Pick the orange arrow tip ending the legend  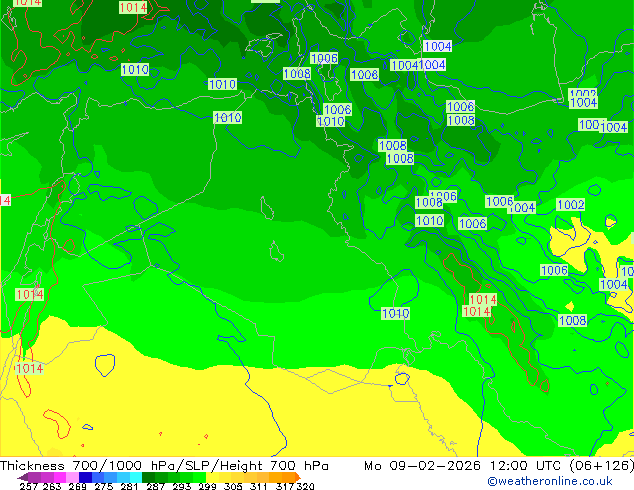298,477
